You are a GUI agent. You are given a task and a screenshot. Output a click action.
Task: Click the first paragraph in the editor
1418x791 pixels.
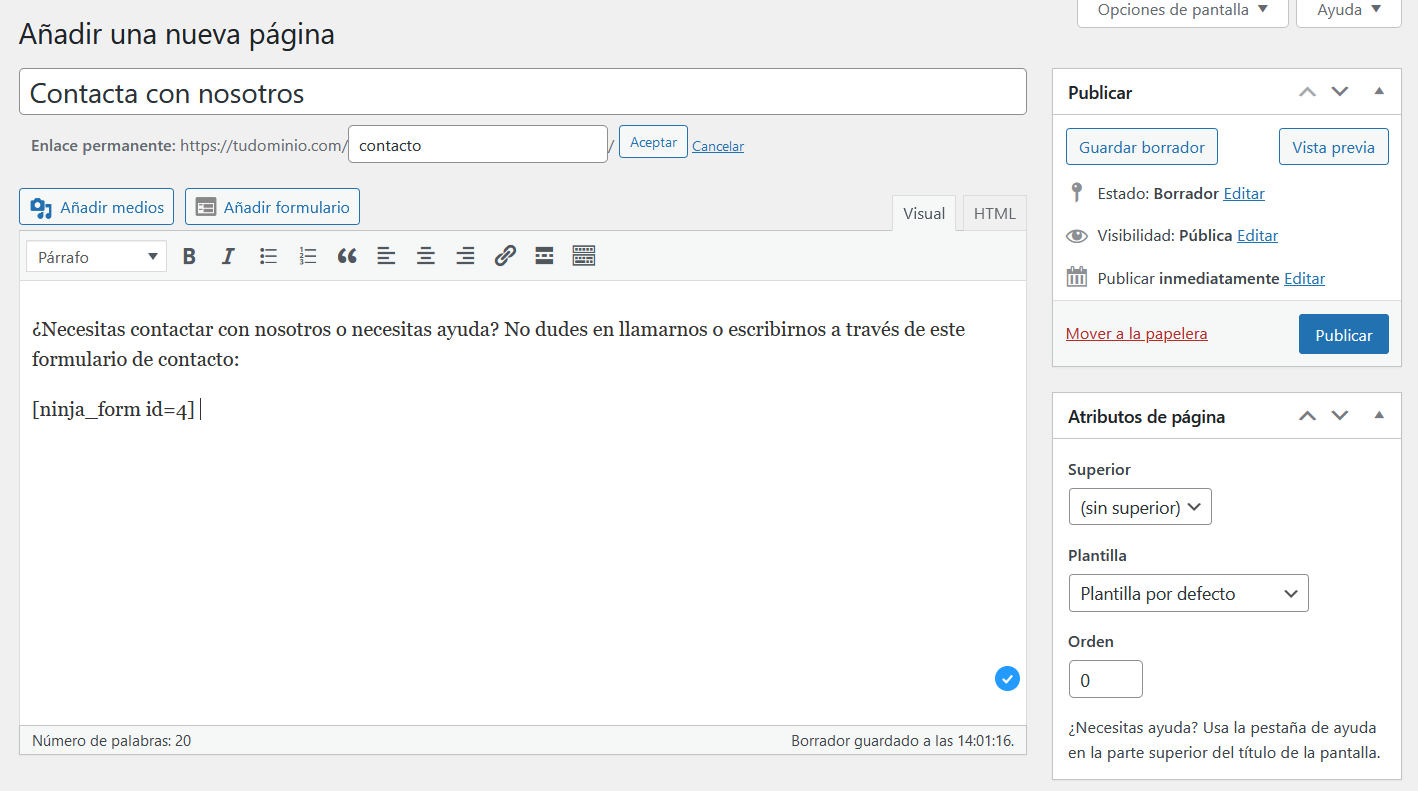[498, 344]
